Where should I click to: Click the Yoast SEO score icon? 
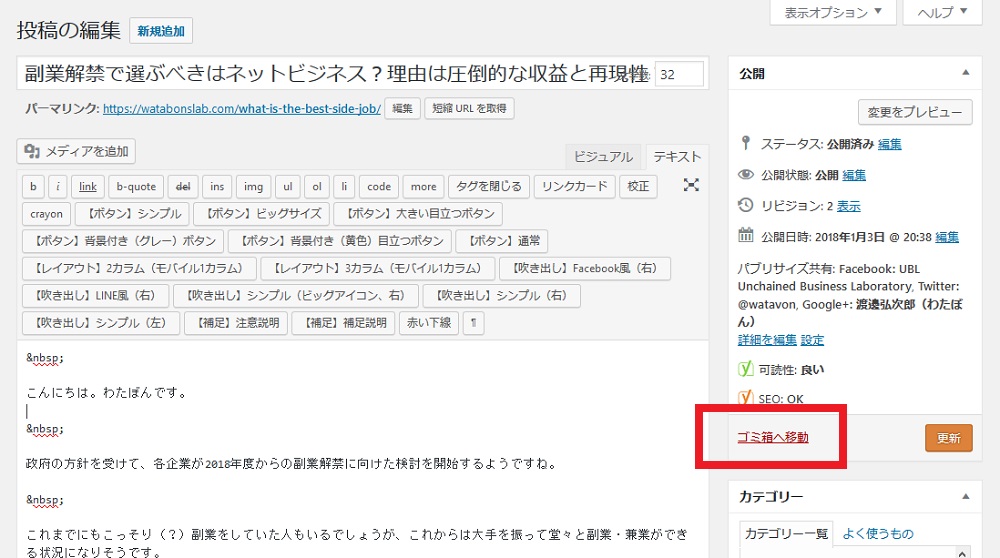click(x=746, y=398)
